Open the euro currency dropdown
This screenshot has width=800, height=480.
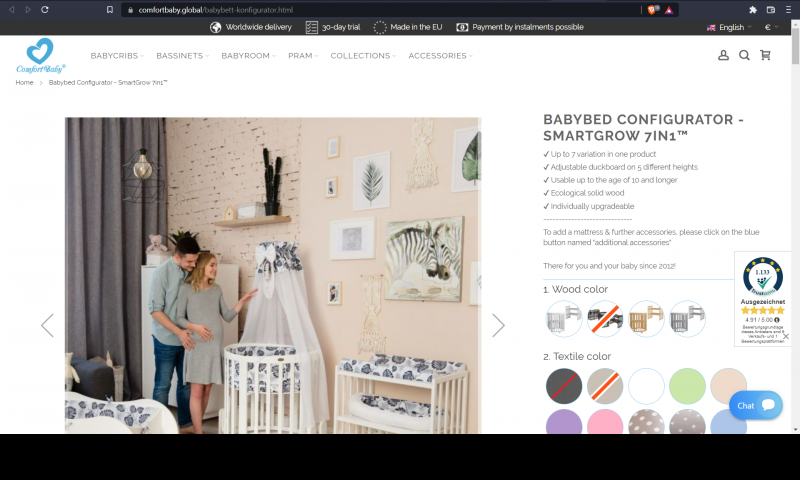pos(771,27)
